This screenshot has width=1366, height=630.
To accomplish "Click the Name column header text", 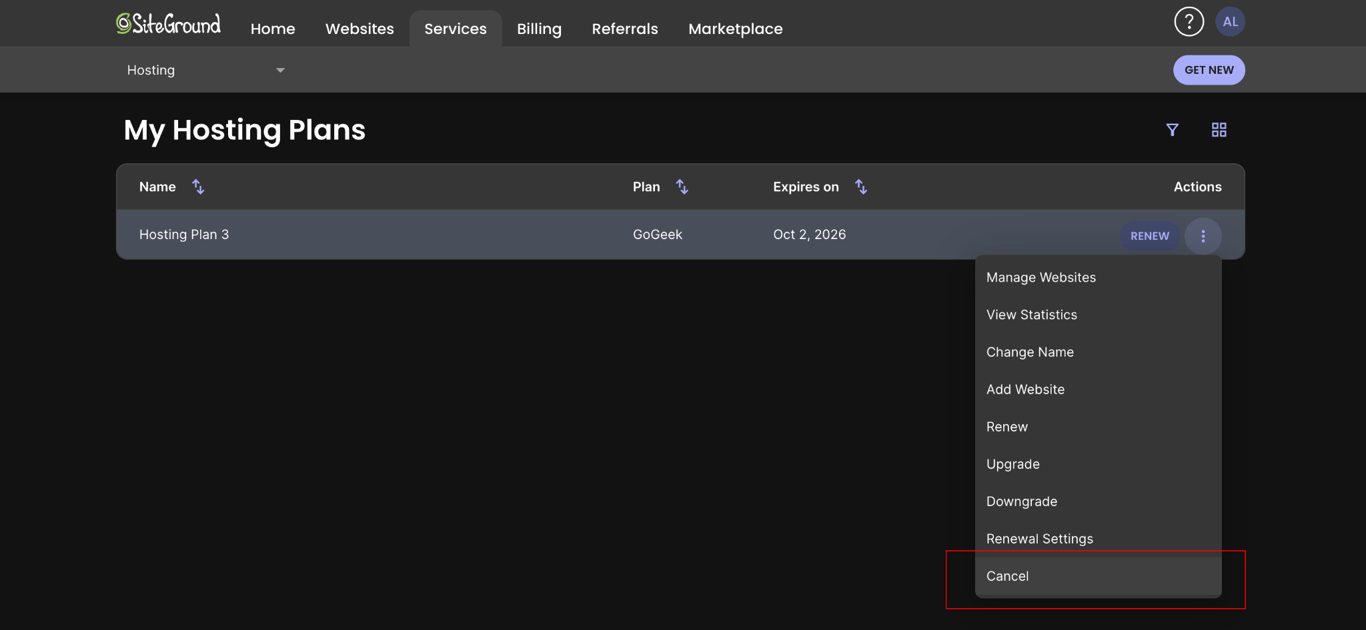I will pos(157,187).
